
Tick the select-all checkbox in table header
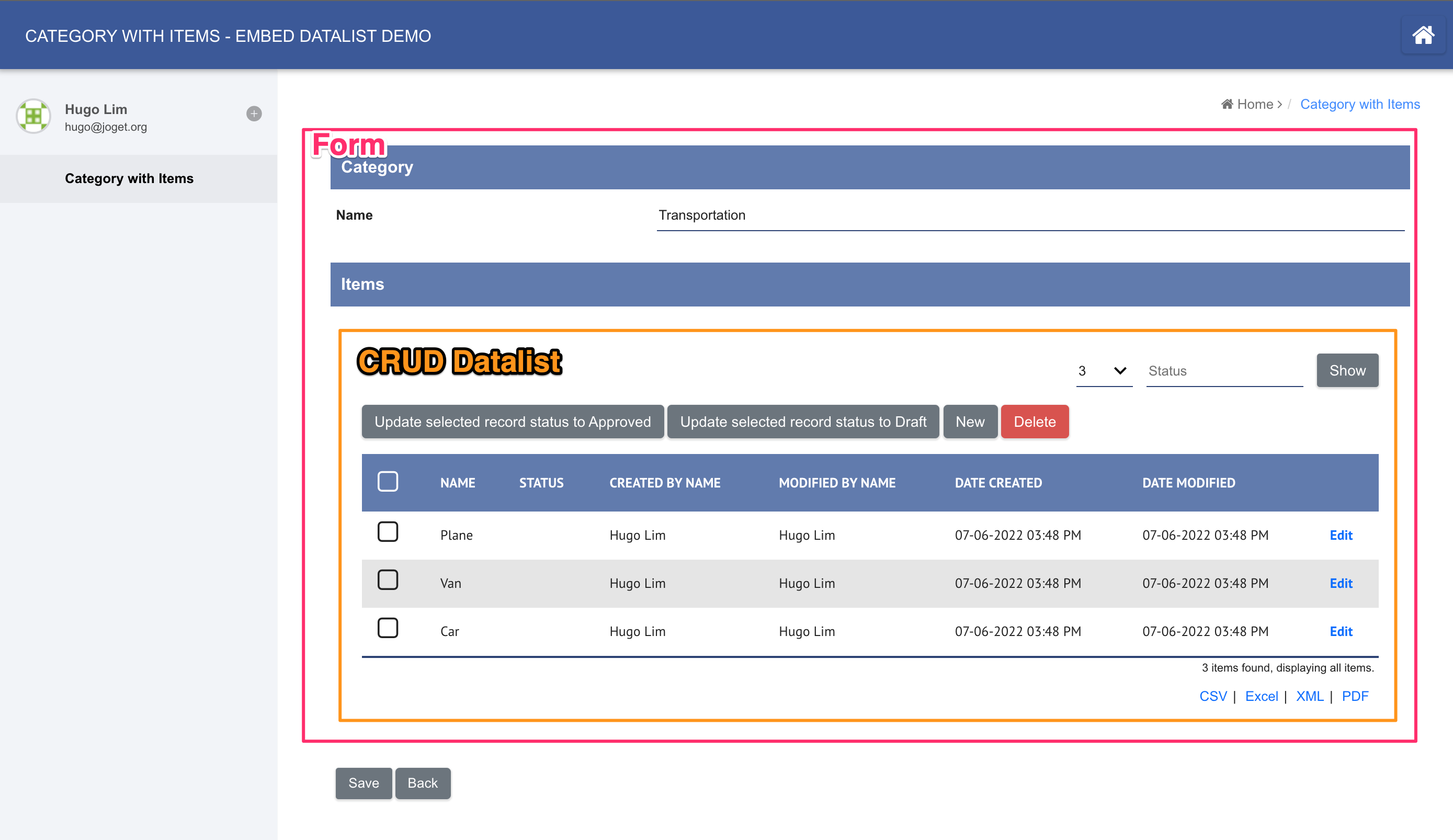click(388, 481)
